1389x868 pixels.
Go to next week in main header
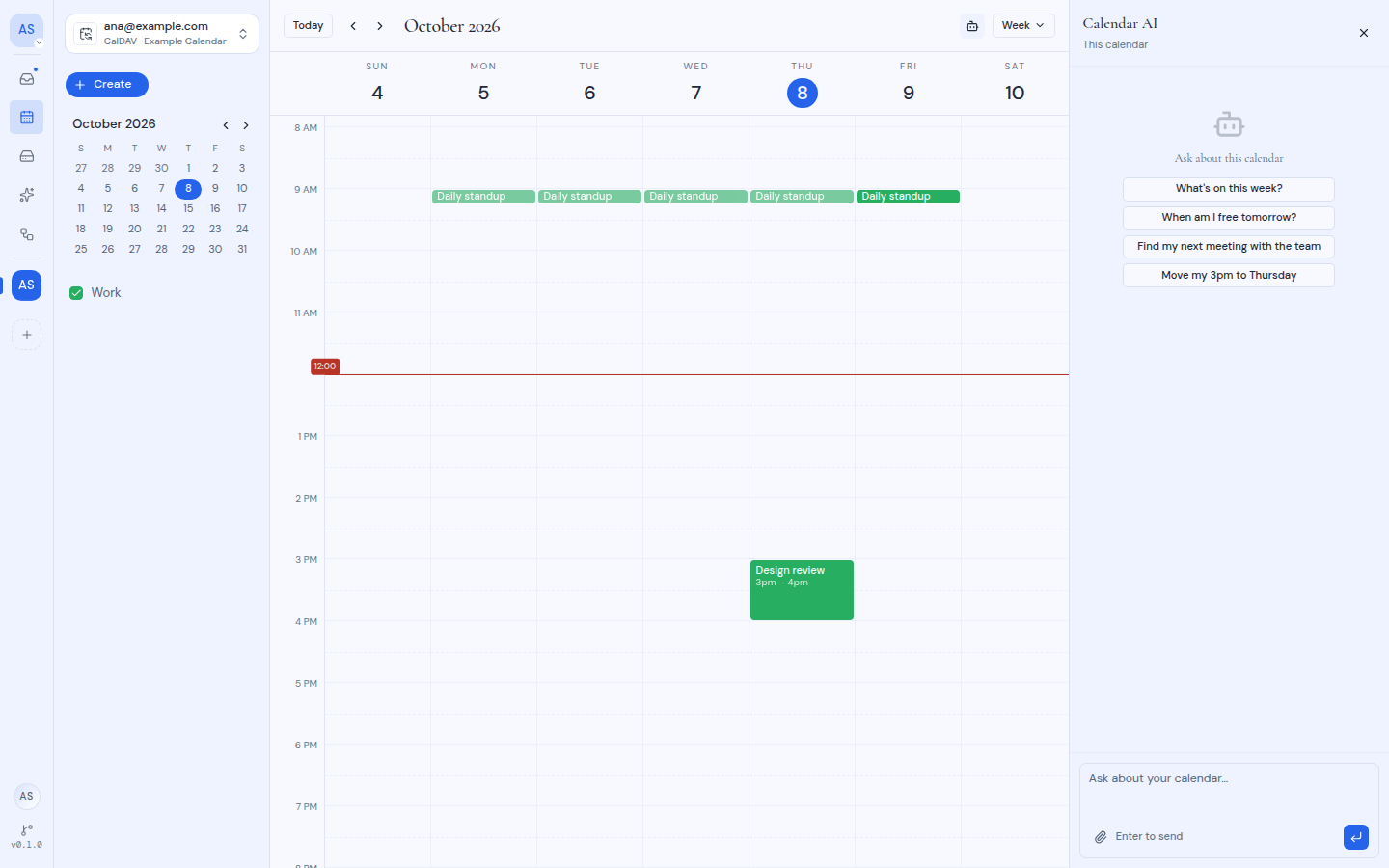coord(380,26)
